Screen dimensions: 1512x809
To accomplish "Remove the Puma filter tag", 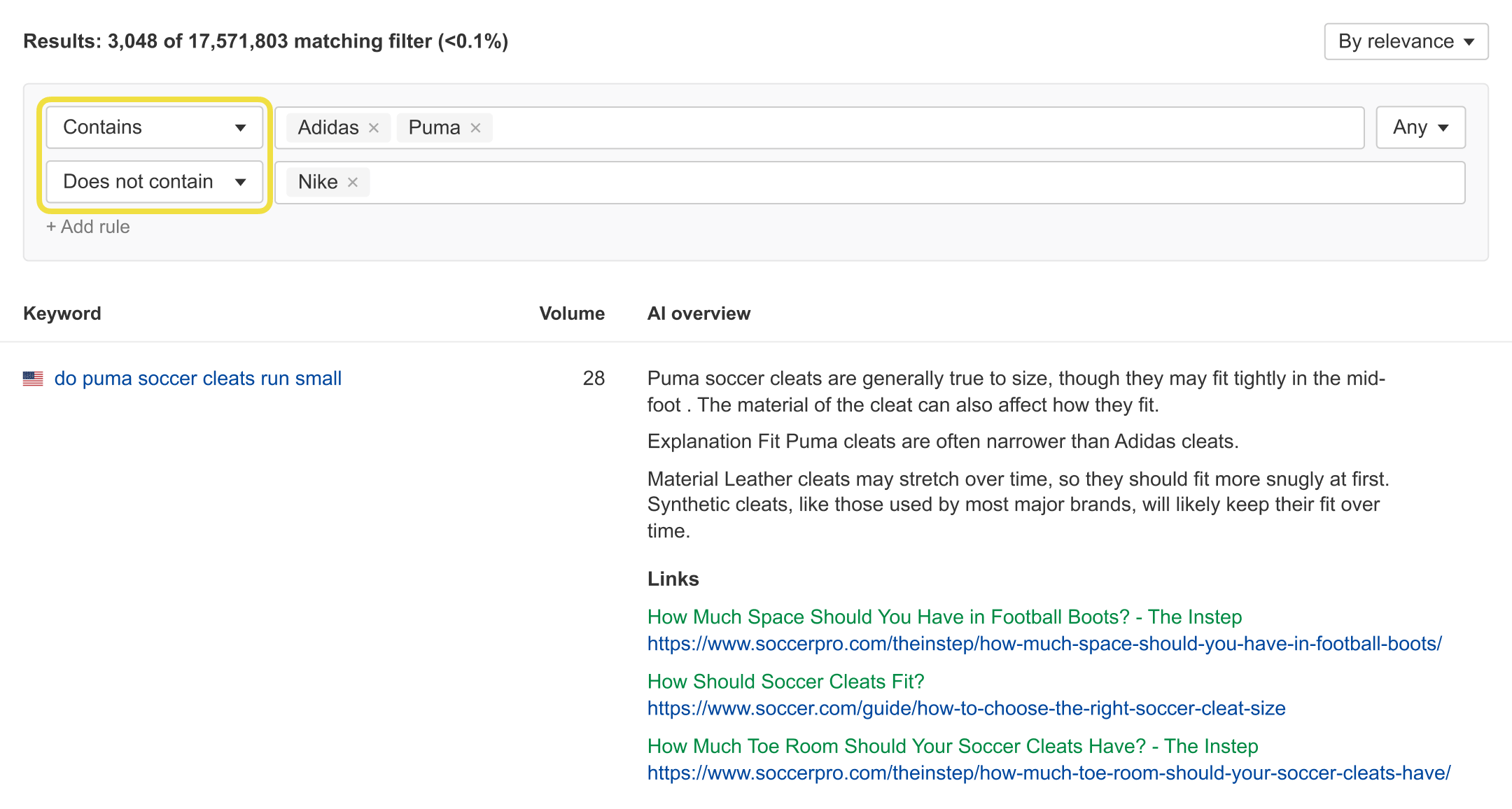I will (x=475, y=128).
